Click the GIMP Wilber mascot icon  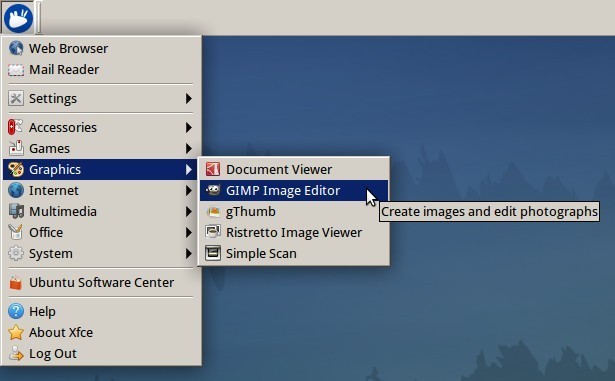[213, 190]
